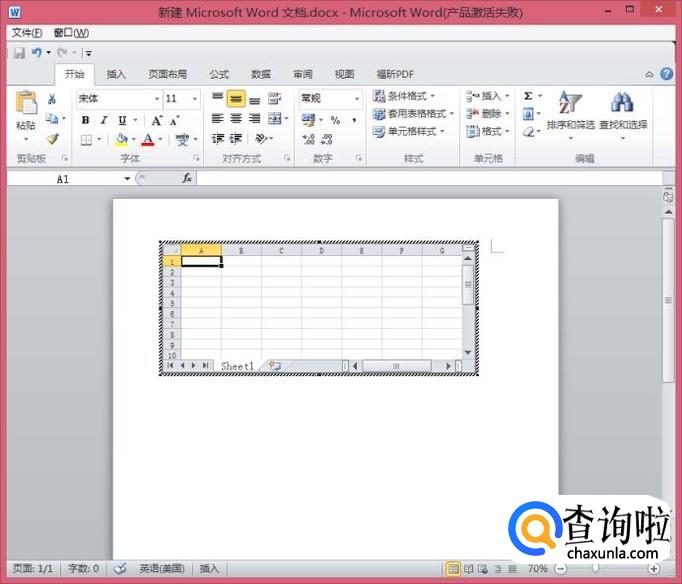The image size is (682, 584).
Task: Toggle Italic formatting
Action: [104, 120]
